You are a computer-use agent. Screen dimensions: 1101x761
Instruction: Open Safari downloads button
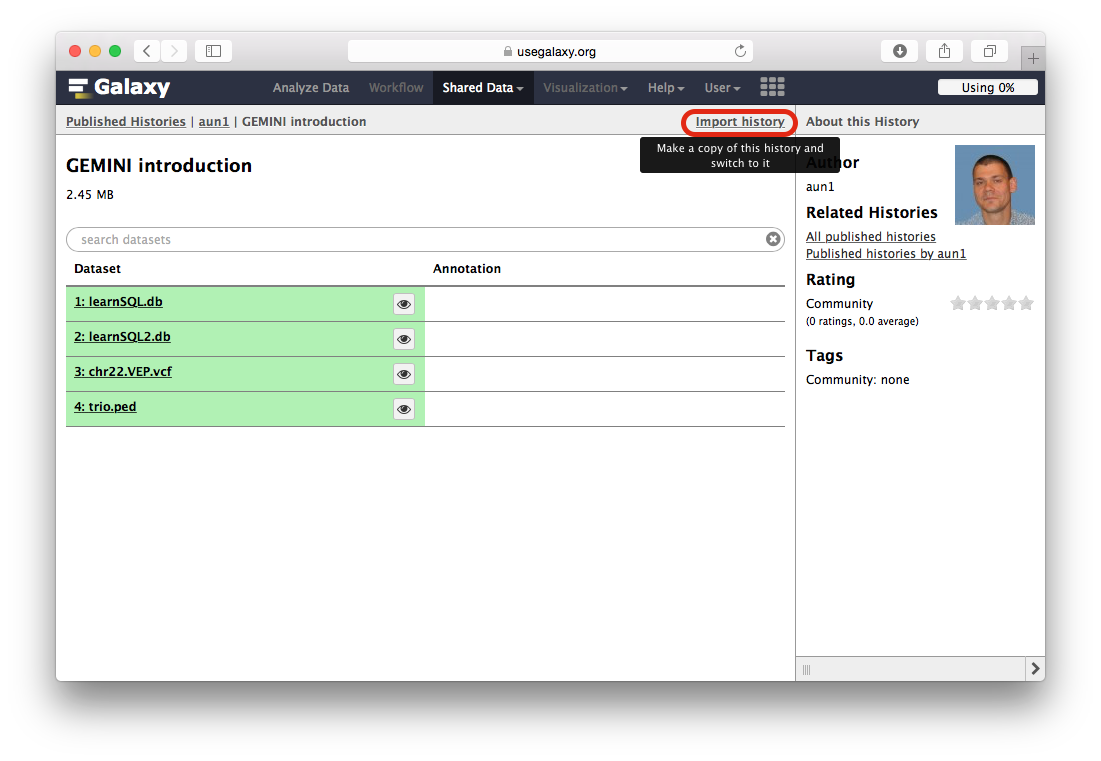899,51
